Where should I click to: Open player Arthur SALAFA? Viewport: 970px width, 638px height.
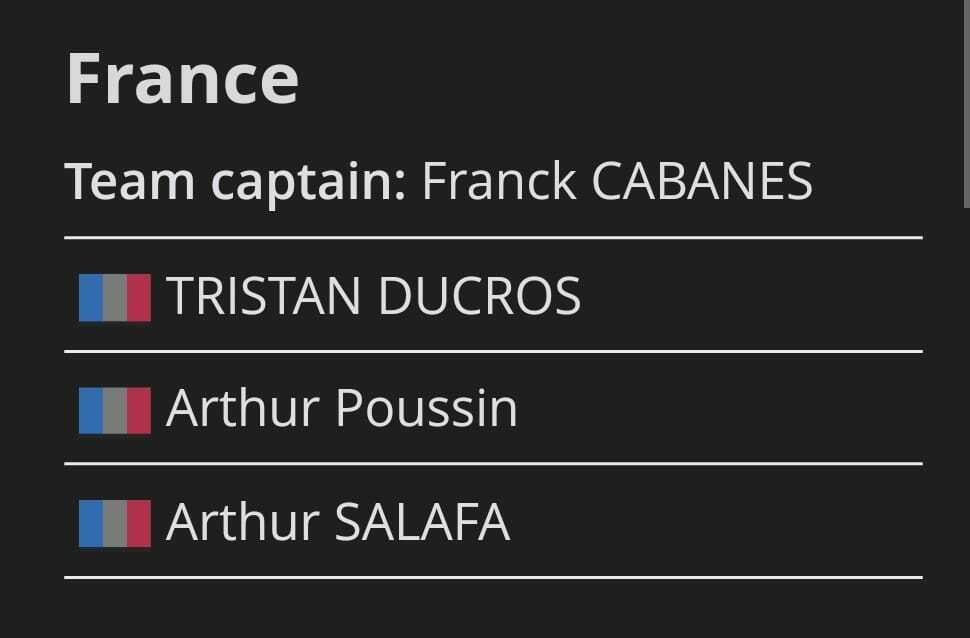[338, 523]
